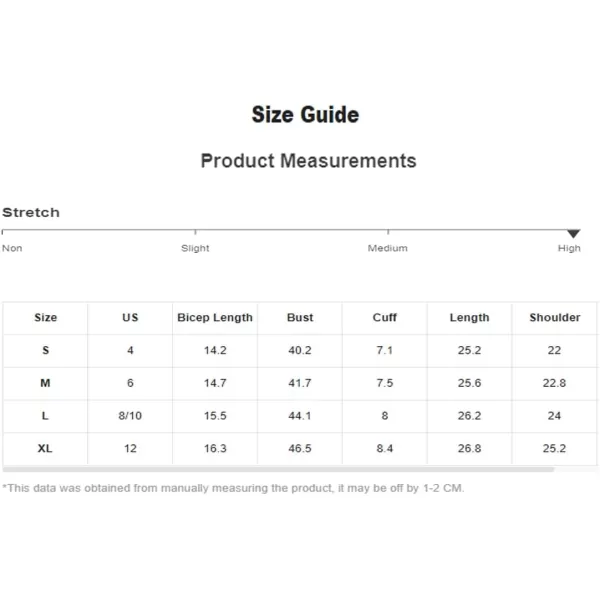600x600 pixels.
Task: Select the M size row label
Action: [45, 383]
